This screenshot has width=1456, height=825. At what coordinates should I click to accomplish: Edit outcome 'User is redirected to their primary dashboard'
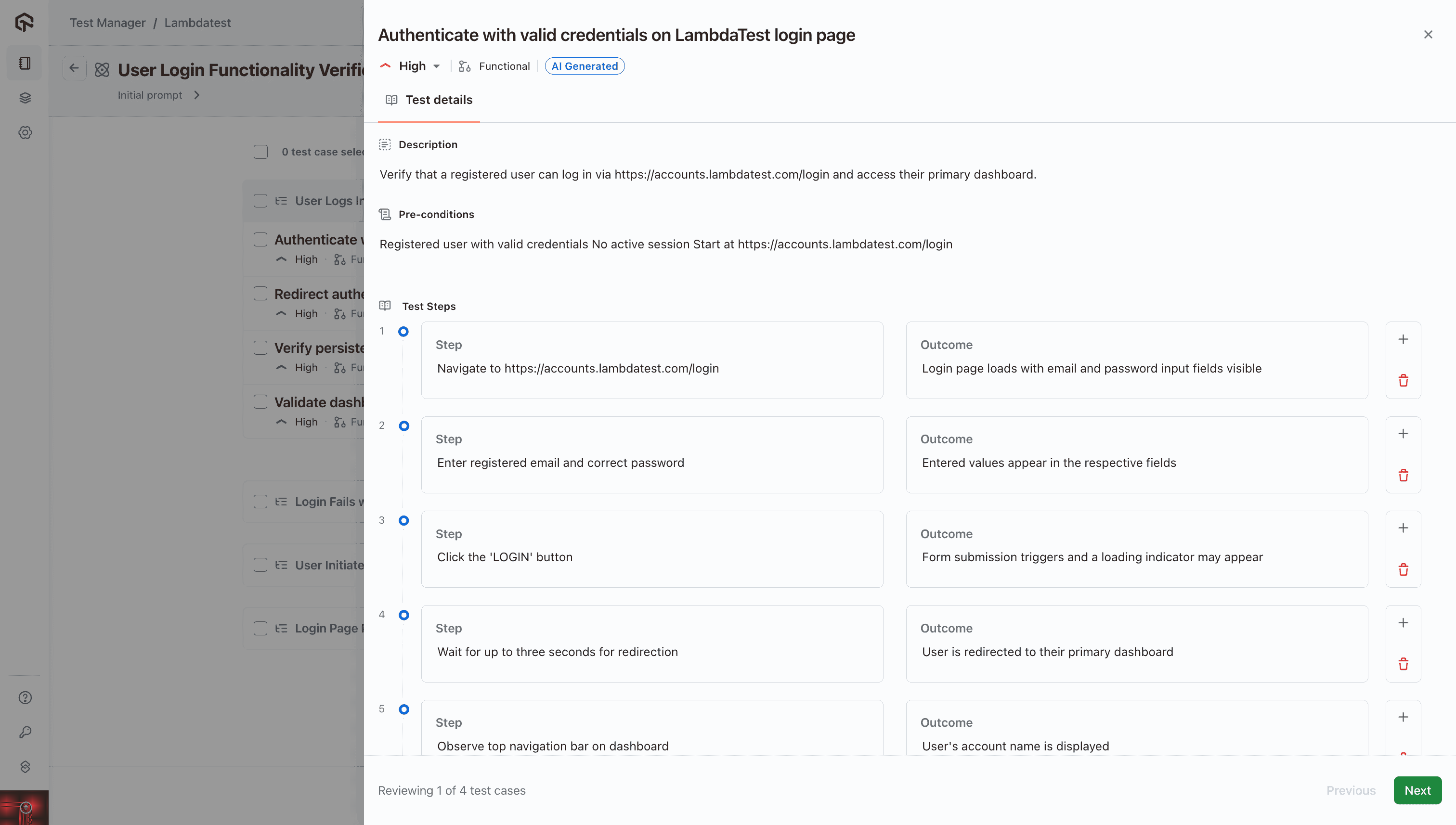[x=1136, y=644]
